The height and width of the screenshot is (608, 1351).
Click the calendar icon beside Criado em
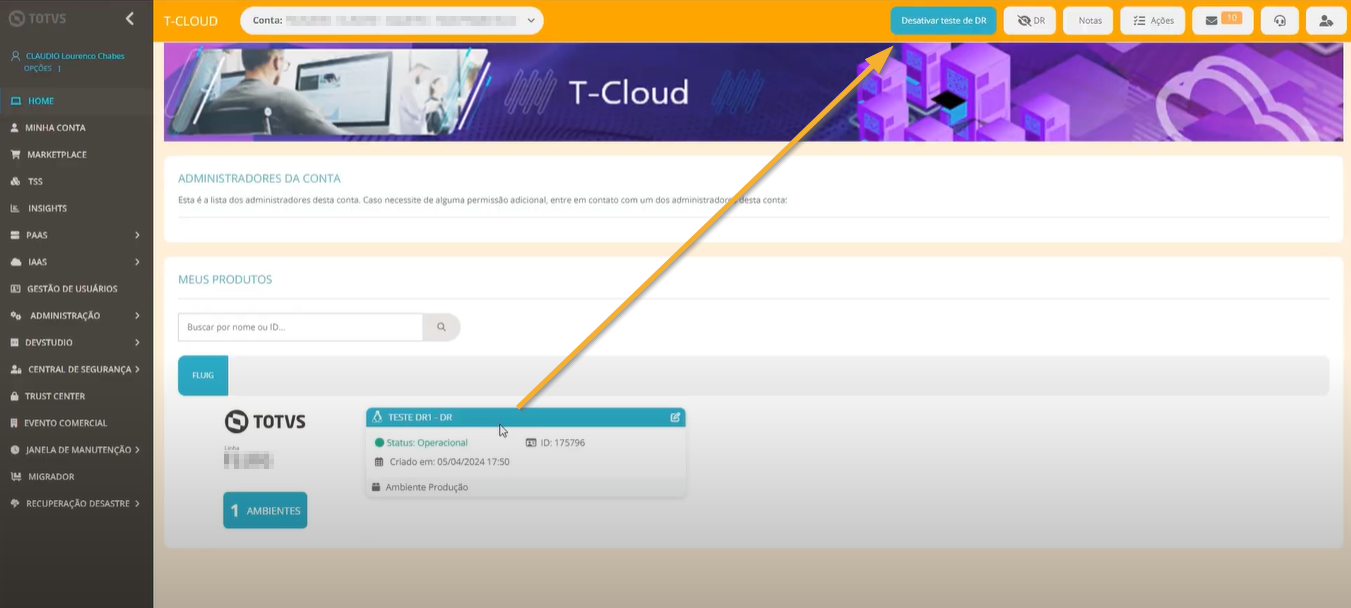tap(379, 462)
